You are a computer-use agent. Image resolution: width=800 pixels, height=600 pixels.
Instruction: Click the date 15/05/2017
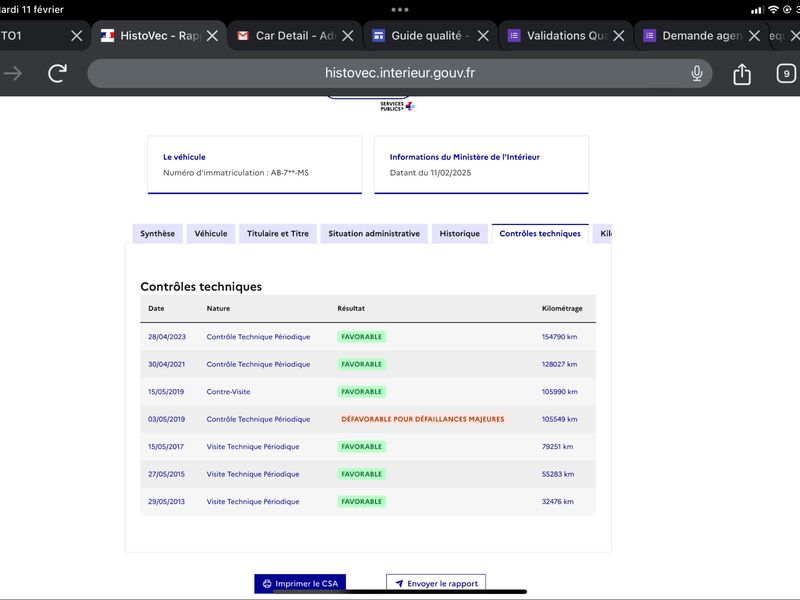click(x=166, y=446)
